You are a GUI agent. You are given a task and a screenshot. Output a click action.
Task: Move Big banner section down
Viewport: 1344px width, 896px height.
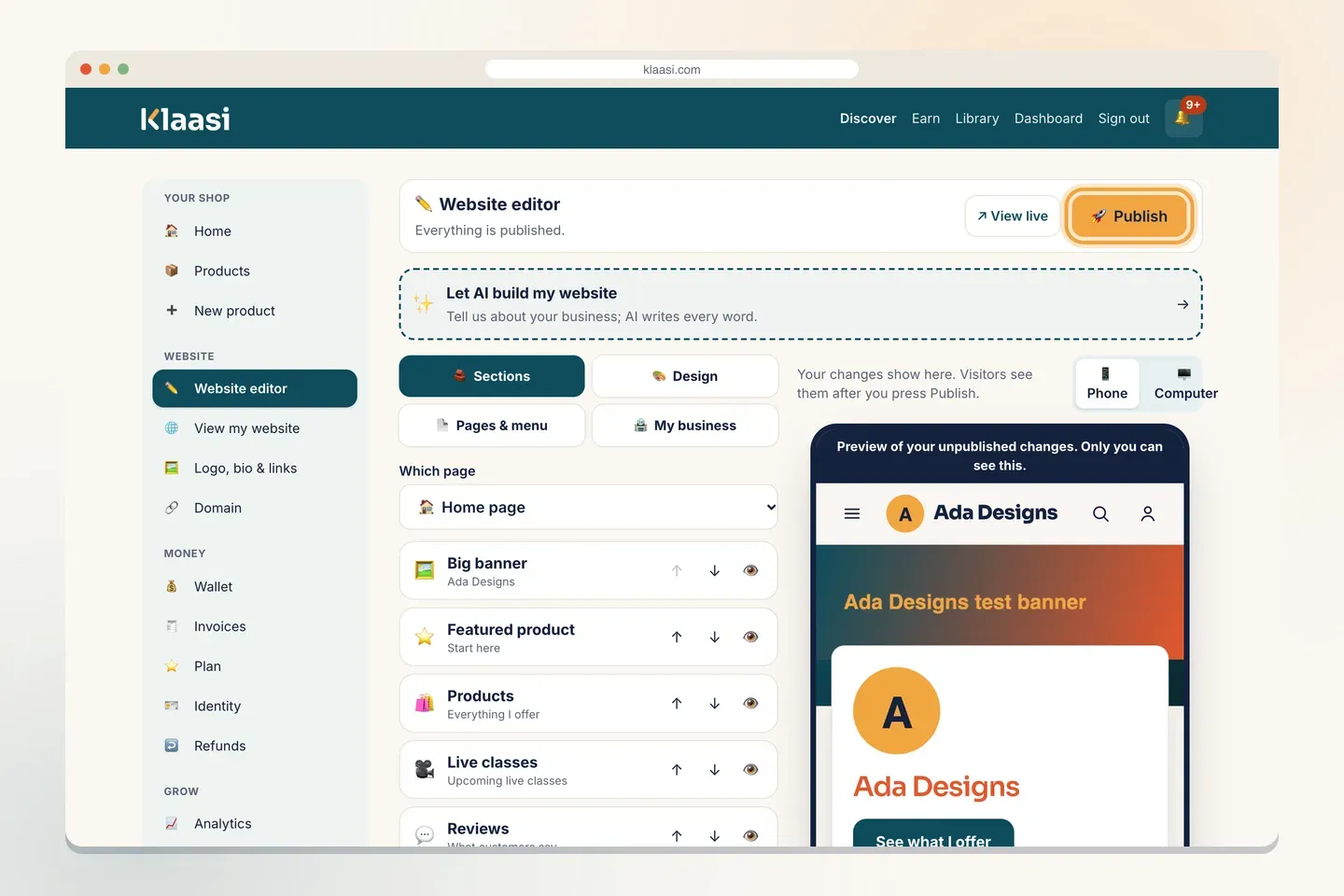pyautogui.click(x=715, y=570)
